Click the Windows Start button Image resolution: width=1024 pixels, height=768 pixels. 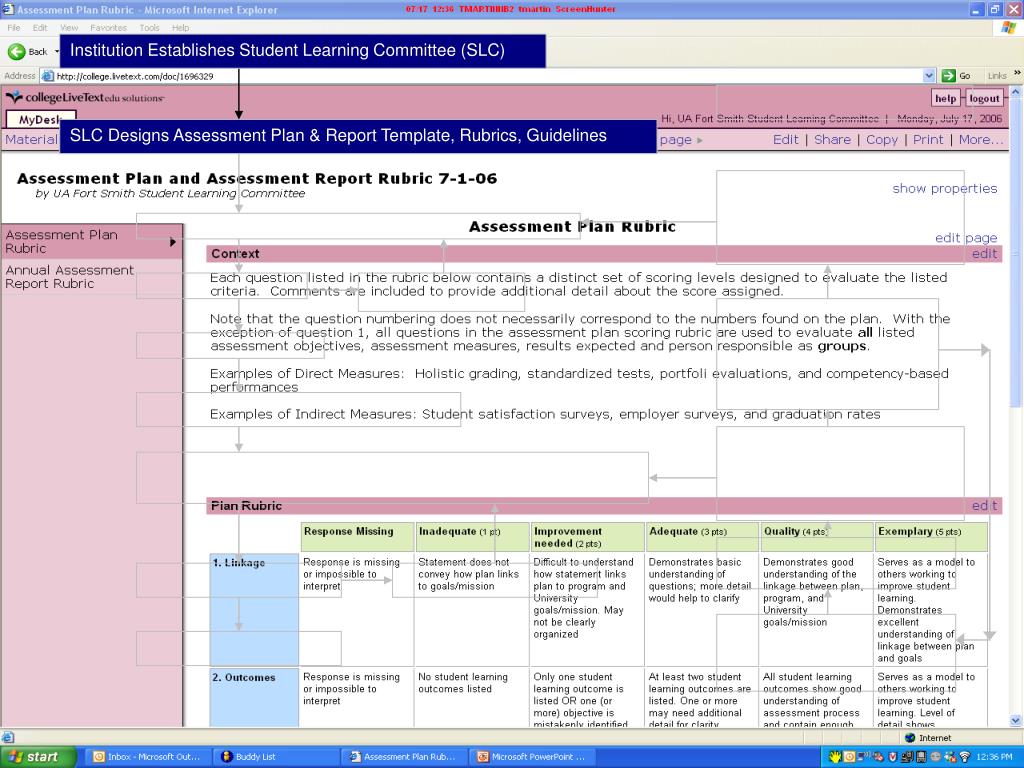(38, 757)
